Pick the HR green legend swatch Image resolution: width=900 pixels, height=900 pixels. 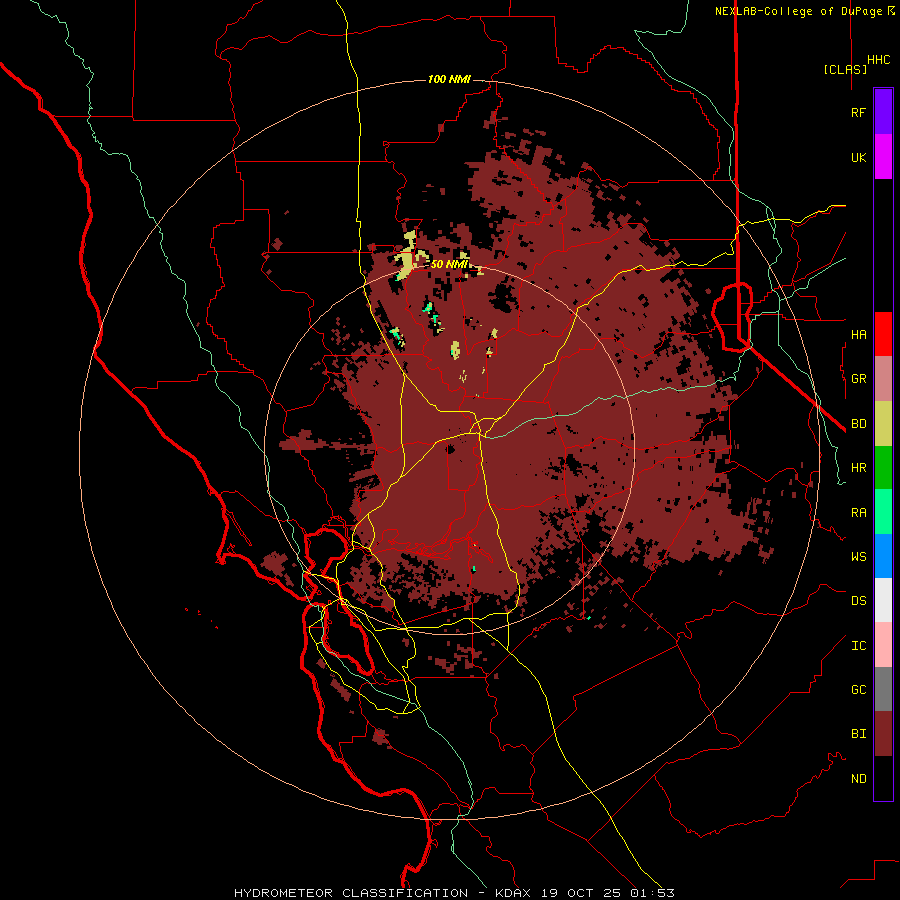point(883,468)
